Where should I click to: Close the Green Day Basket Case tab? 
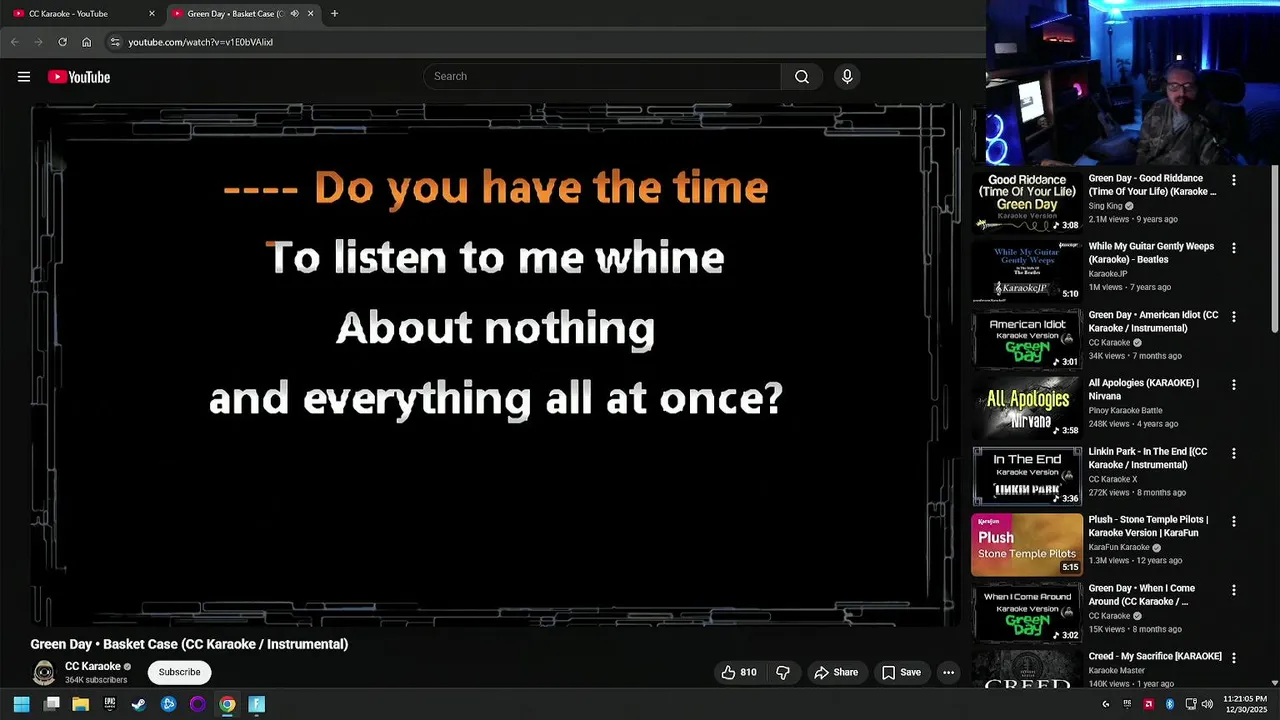(310, 14)
